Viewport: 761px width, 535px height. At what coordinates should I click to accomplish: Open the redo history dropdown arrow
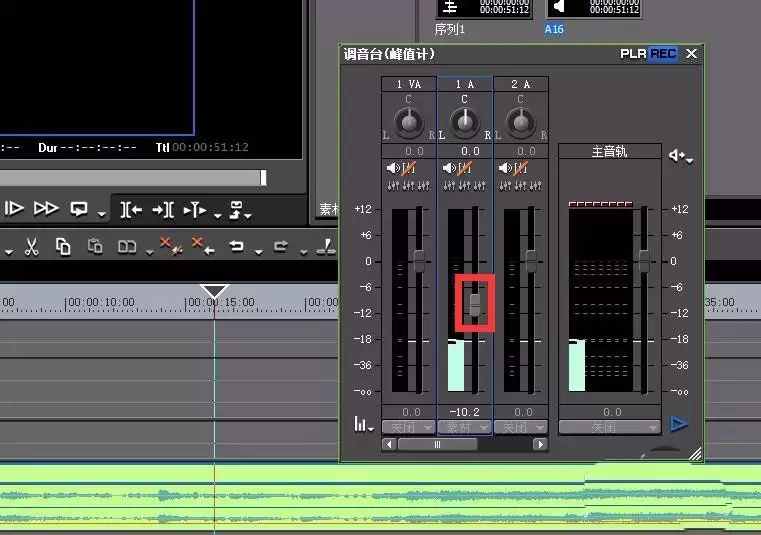[303, 251]
